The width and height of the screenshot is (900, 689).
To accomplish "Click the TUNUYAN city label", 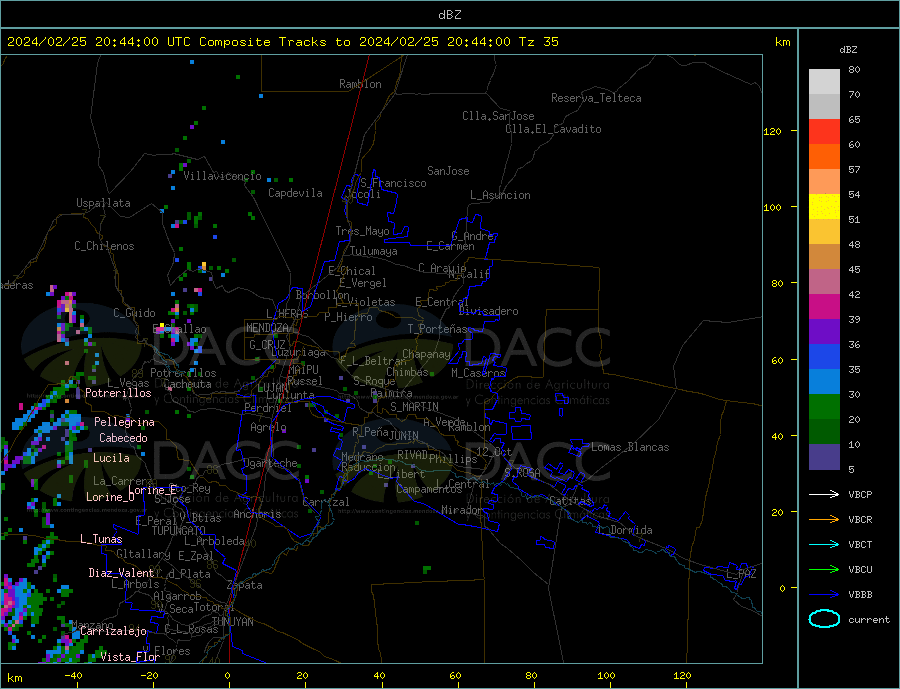I will click(232, 622).
